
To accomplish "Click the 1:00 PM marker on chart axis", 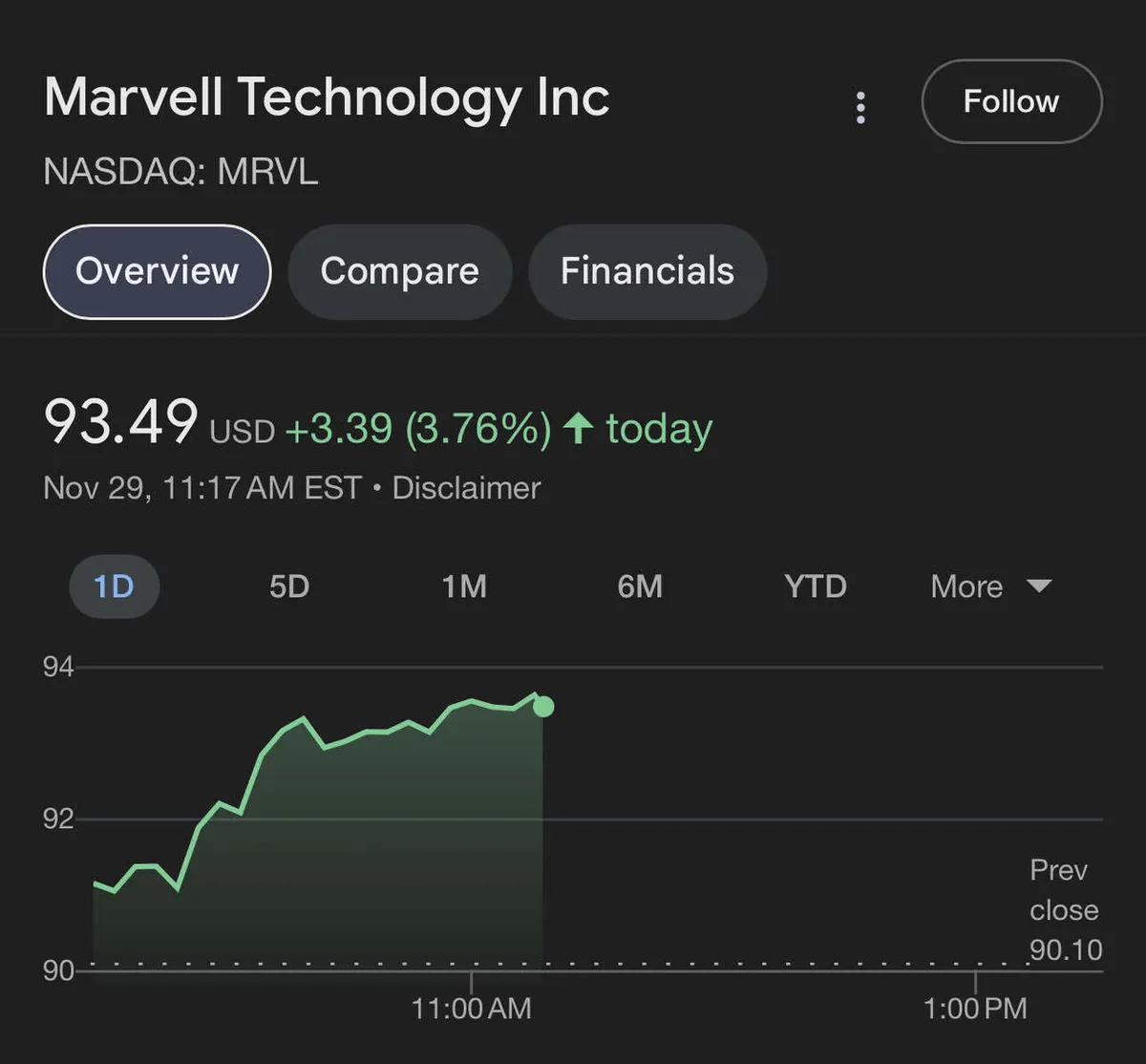I will coord(975,1008).
